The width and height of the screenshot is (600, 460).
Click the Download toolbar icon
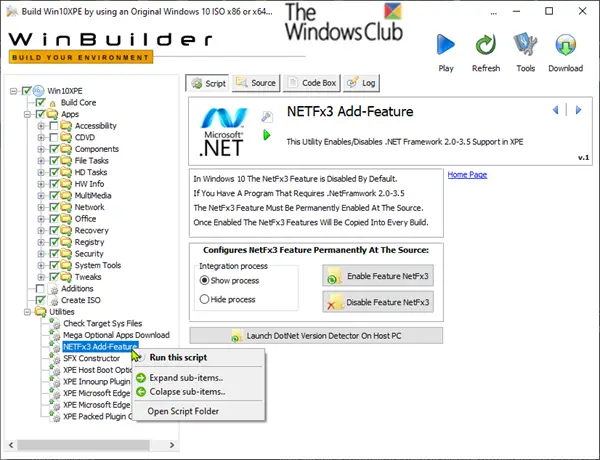coord(566,45)
